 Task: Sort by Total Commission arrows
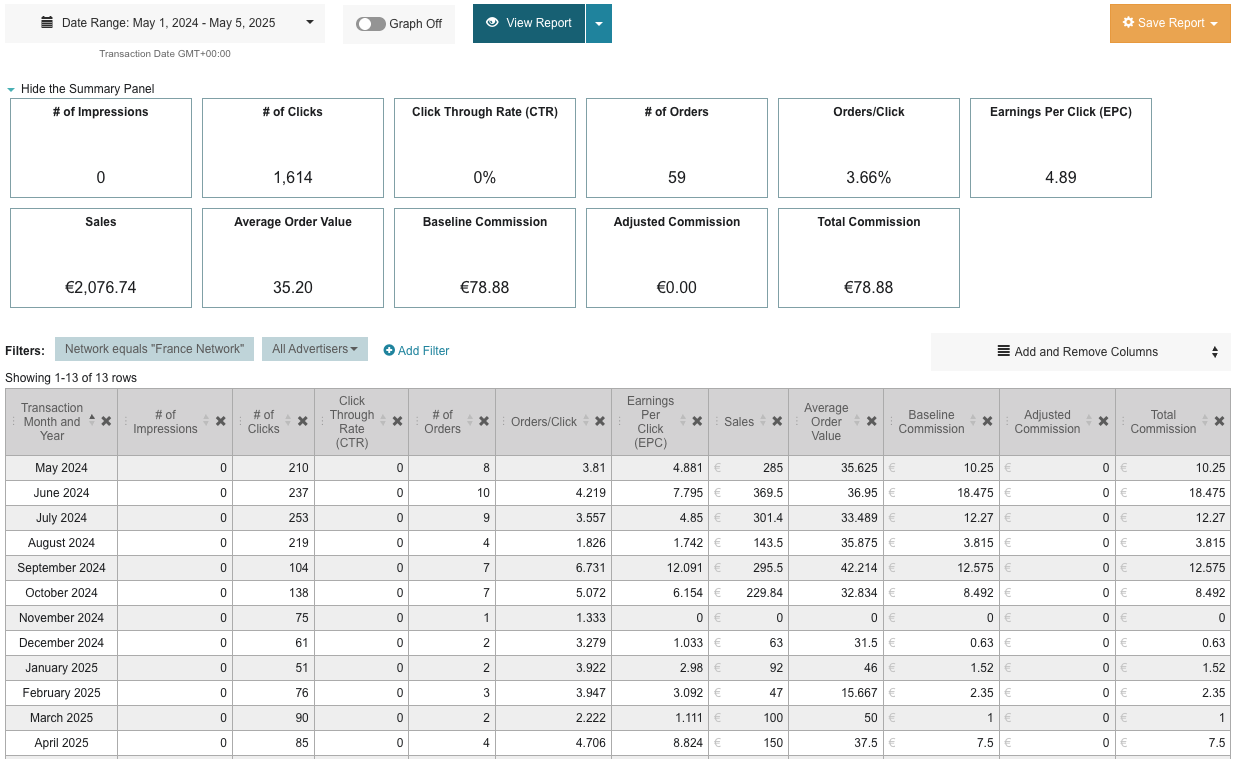(1205, 421)
